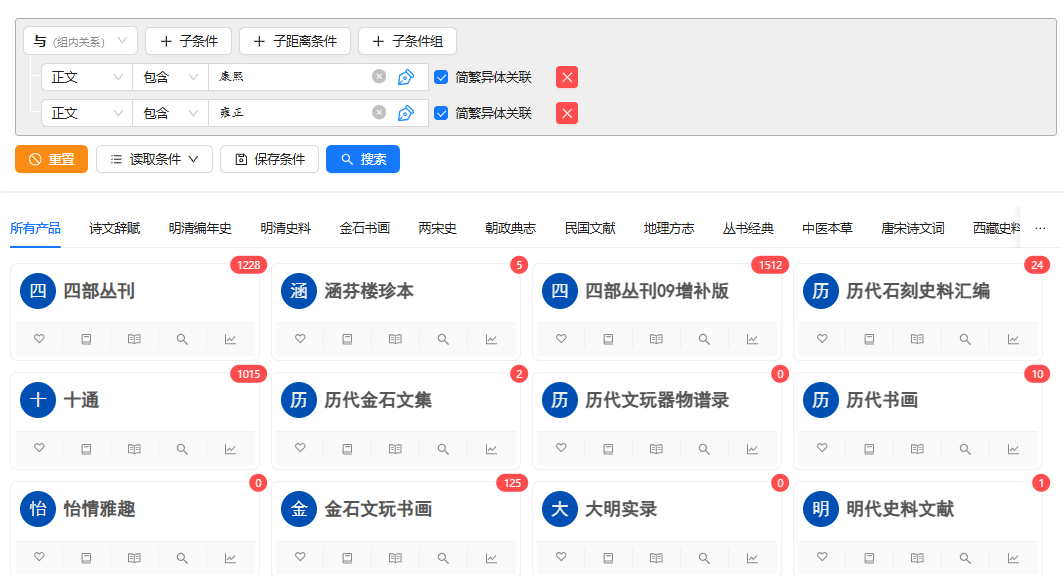1064x576 pixels.
Task: Clear the 康熙 search text with the x icon
Action: pos(379,77)
